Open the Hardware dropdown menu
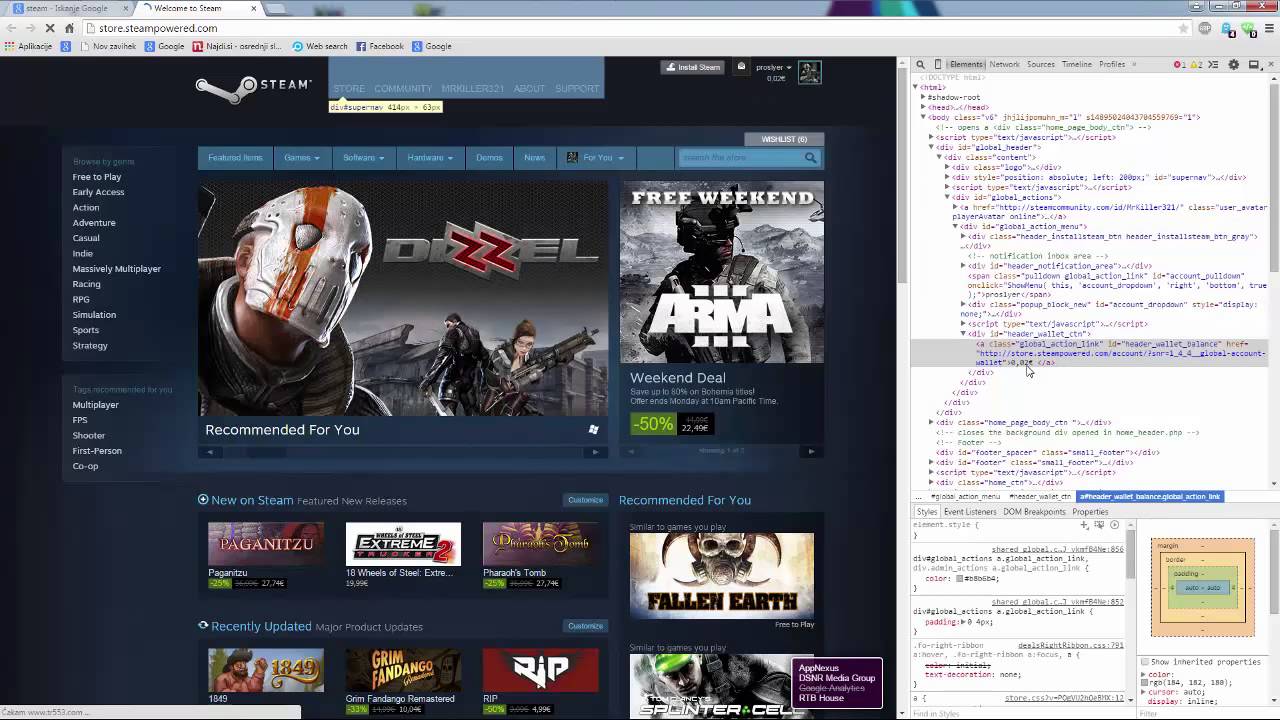 point(430,158)
